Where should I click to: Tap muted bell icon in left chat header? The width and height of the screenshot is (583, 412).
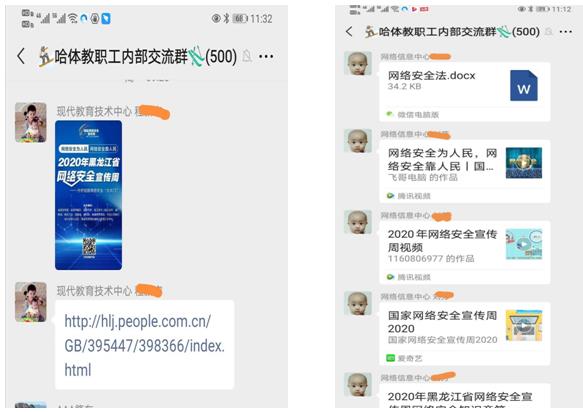247,57
